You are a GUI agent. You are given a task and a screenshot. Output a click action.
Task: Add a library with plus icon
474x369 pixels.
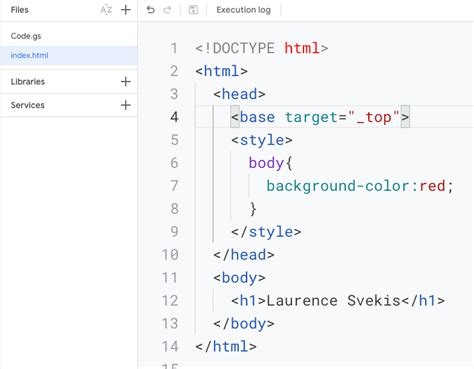tap(126, 82)
